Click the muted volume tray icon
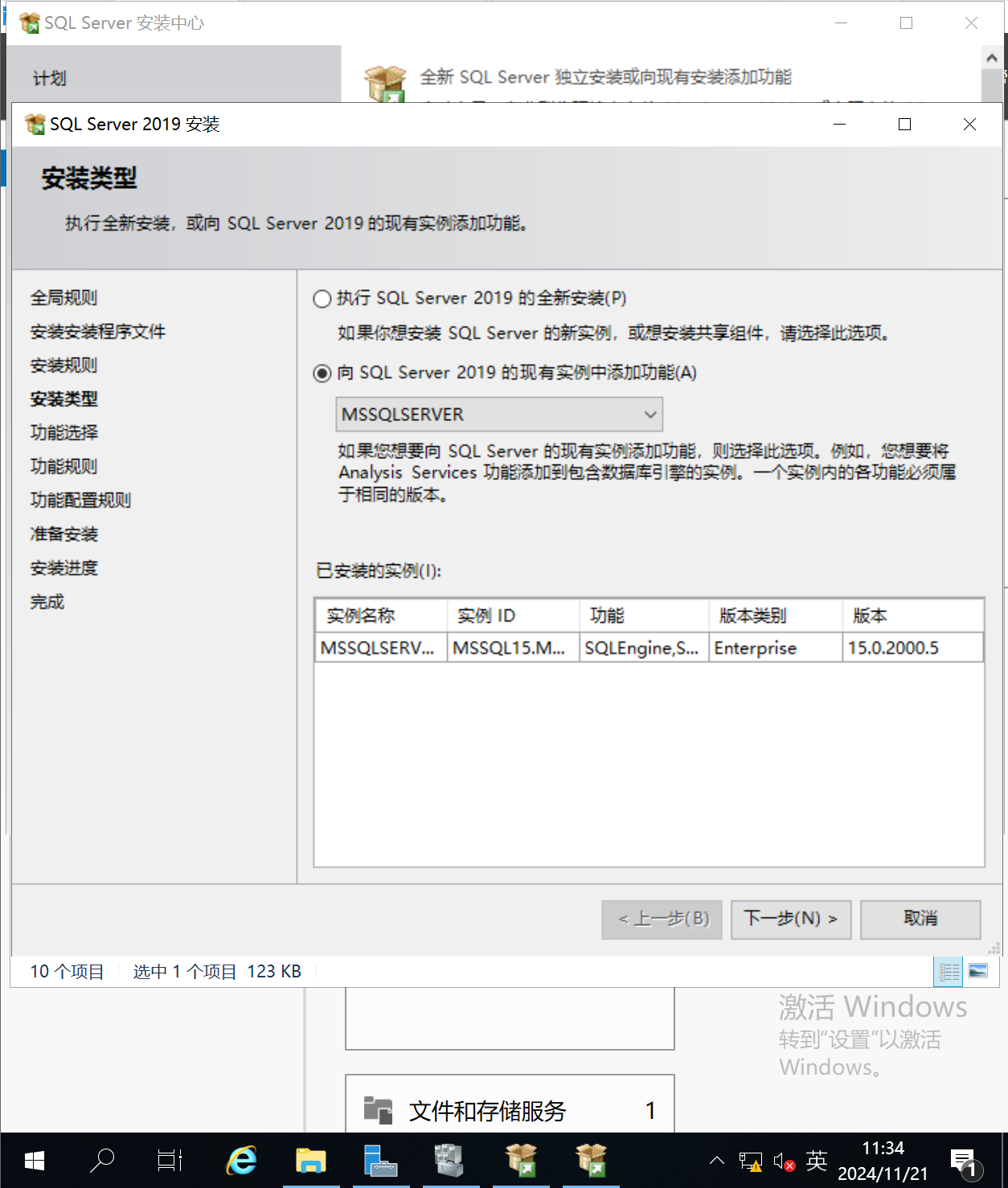 [784, 1161]
